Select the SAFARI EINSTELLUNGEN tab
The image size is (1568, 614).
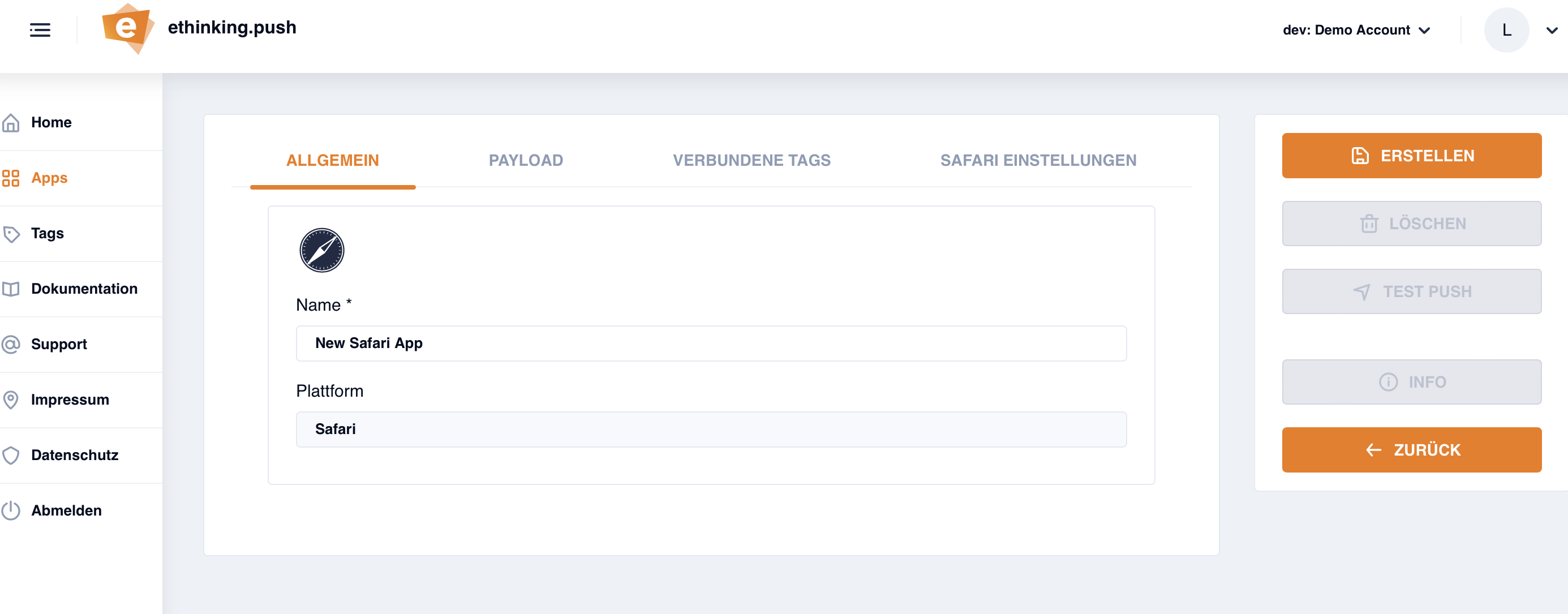coord(1038,160)
